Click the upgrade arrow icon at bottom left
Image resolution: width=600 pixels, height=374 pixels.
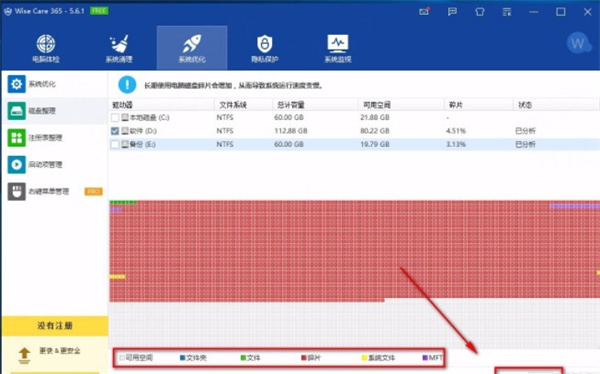coord(24,356)
